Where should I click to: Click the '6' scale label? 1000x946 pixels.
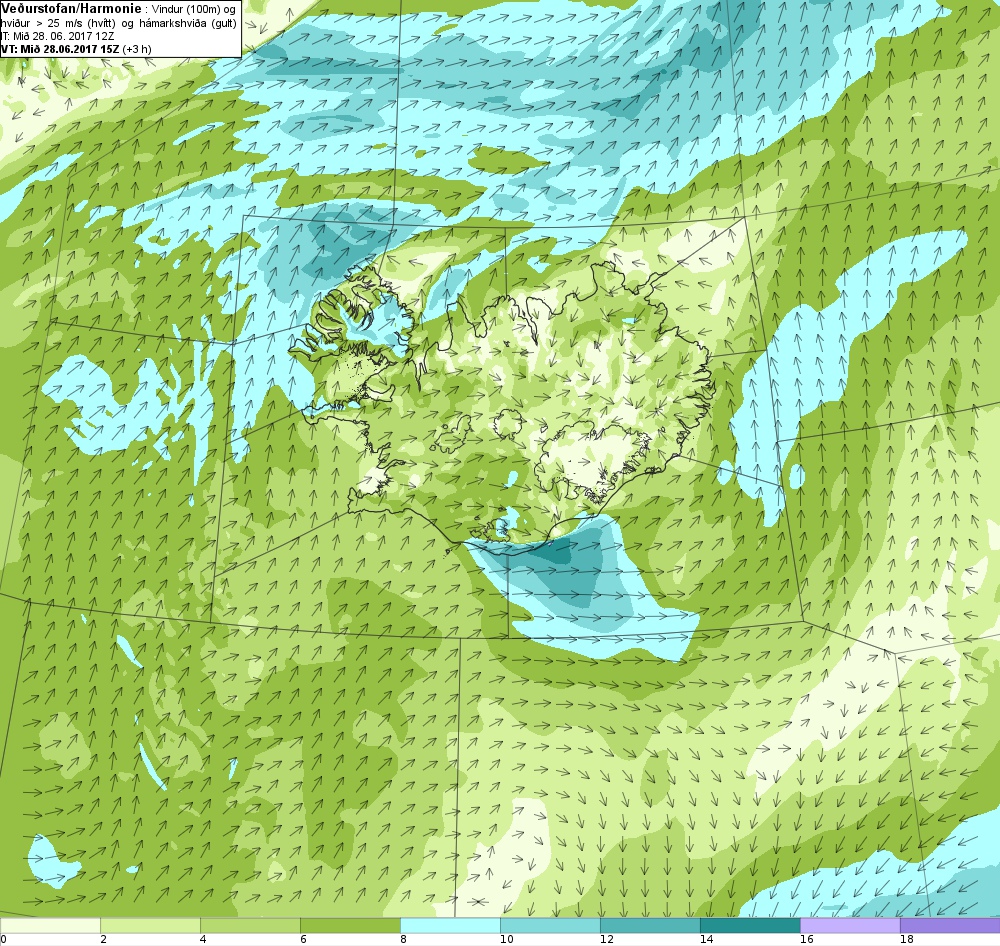tap(304, 939)
